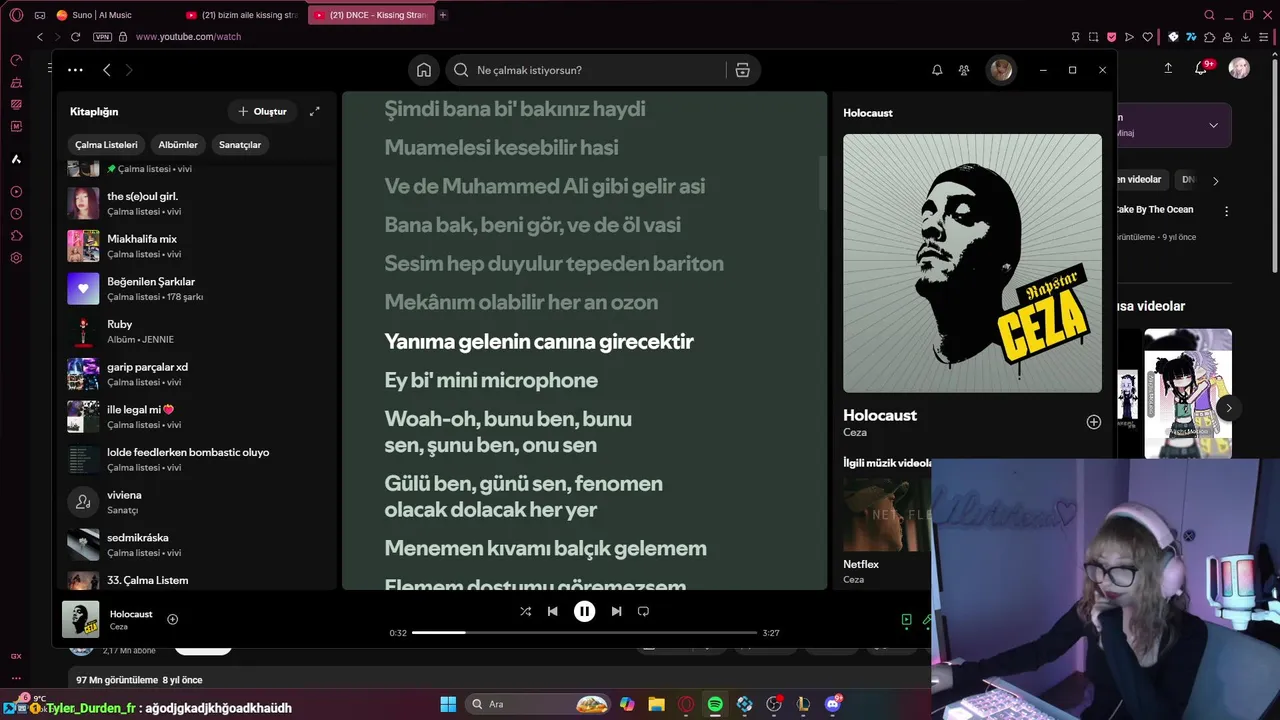The width and height of the screenshot is (1280, 720).
Task: Expand YouTube playlist dropdown chevron
Action: pos(1213,125)
